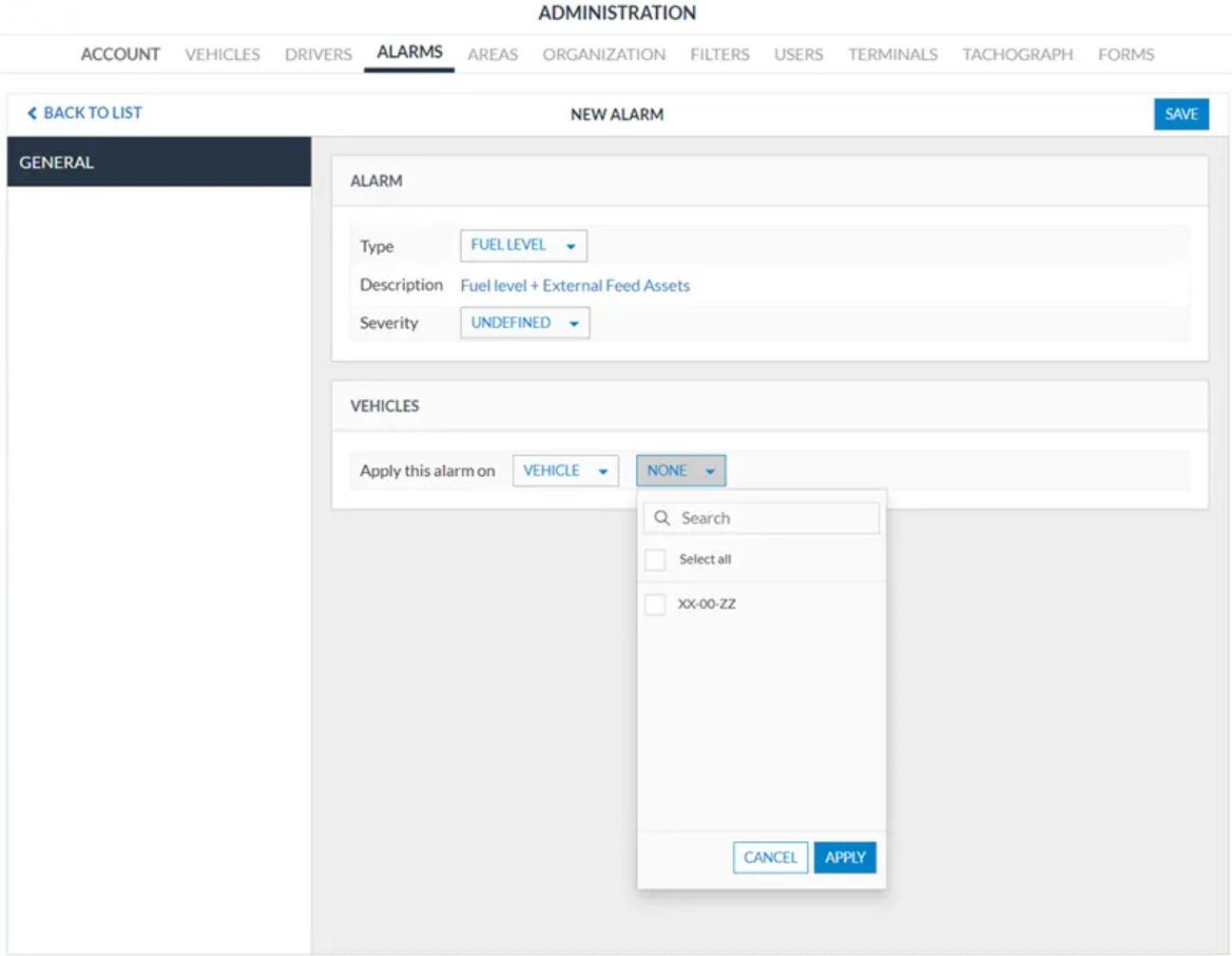
Task: Select the GENERAL sidebar section
Action: click(x=159, y=162)
